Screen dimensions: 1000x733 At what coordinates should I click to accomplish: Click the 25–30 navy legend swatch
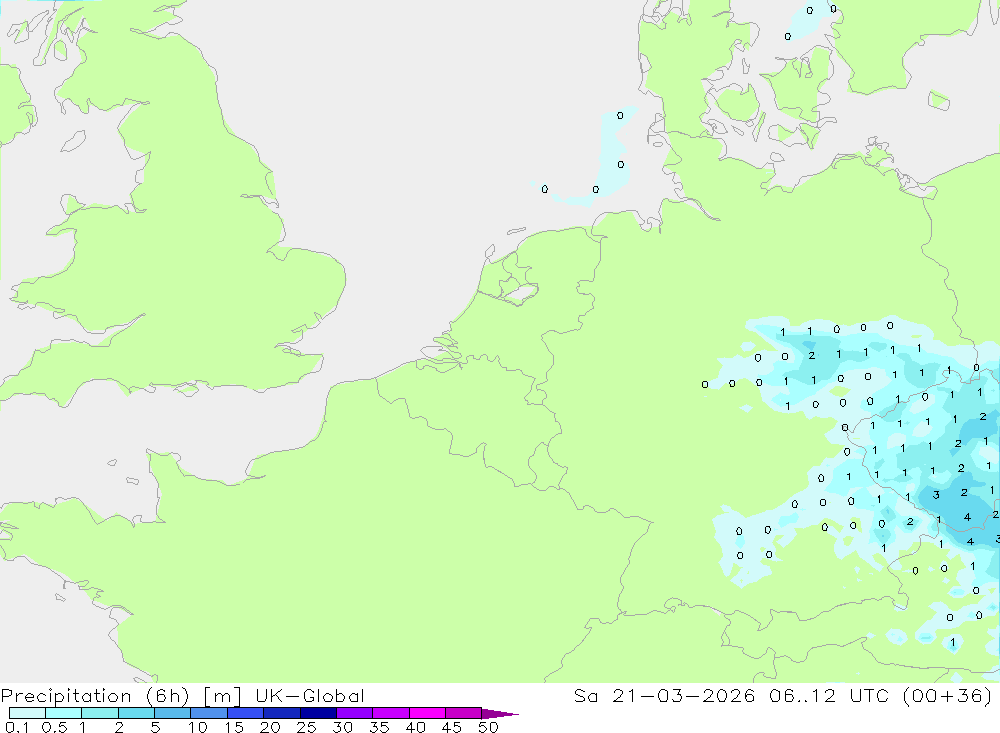[x=318, y=713]
